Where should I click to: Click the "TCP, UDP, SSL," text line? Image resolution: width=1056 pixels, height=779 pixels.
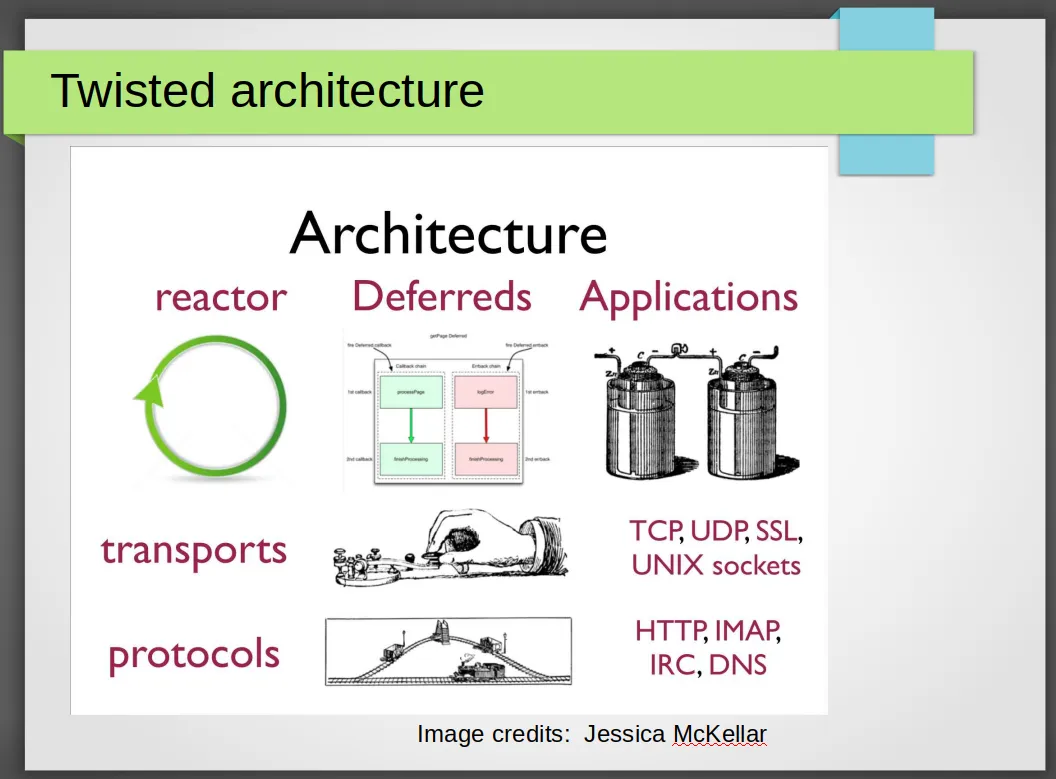point(716,531)
